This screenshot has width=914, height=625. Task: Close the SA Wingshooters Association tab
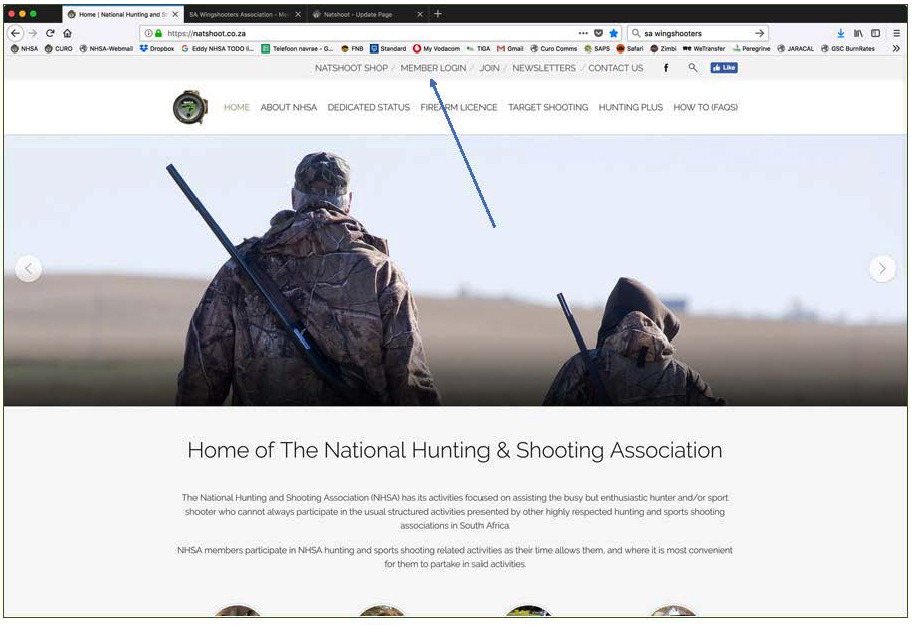pos(298,14)
